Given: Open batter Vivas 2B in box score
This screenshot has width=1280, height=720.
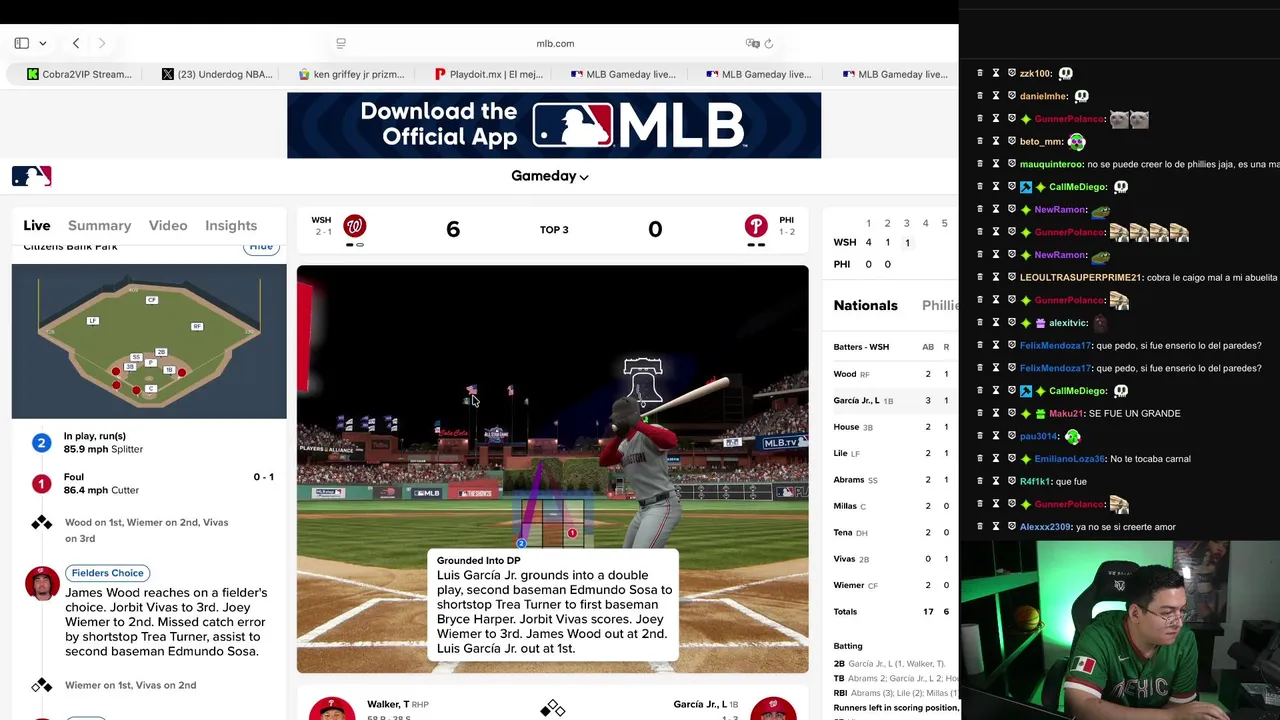Looking at the screenshot, I should pos(851,559).
